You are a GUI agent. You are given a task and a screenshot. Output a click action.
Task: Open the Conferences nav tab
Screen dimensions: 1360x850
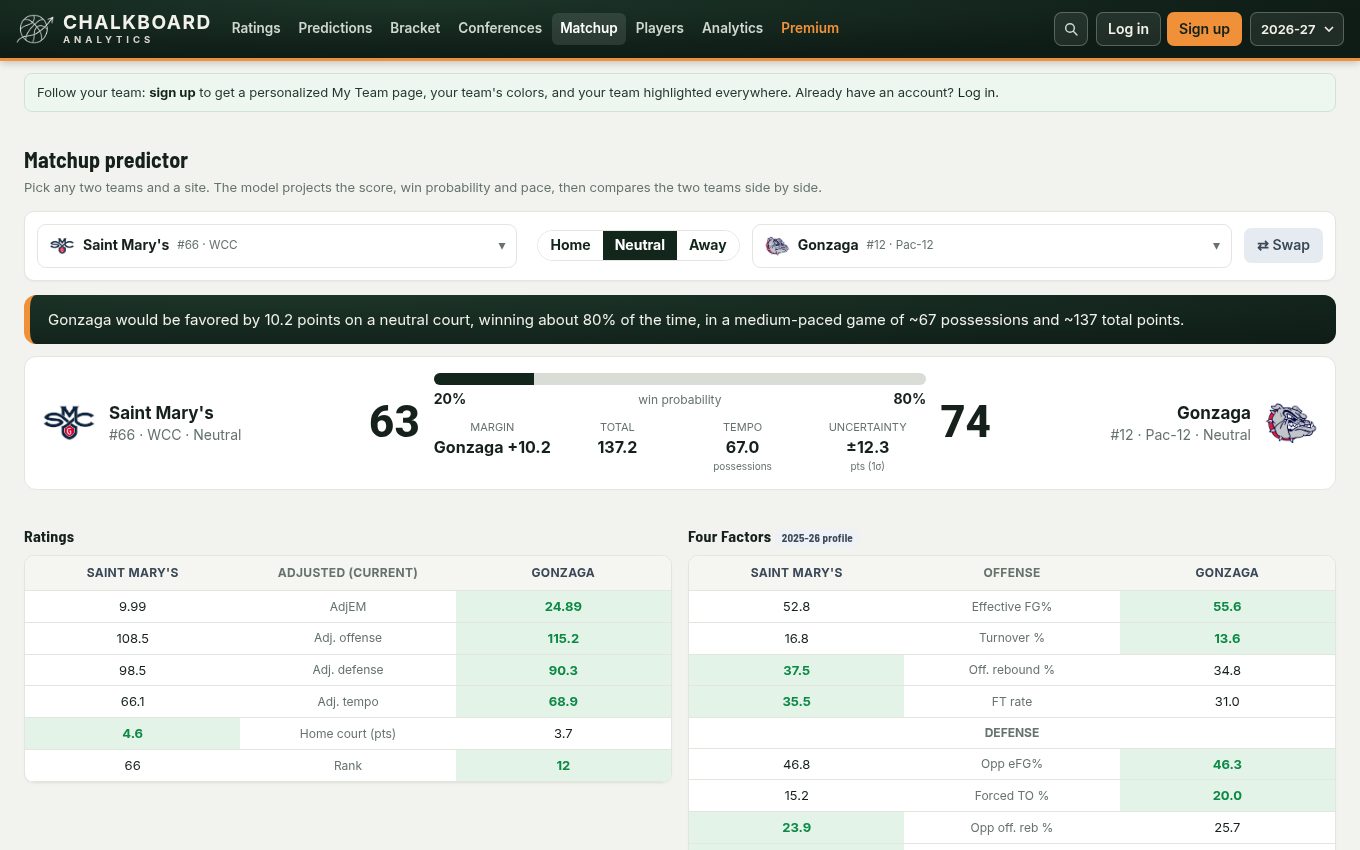[500, 29]
